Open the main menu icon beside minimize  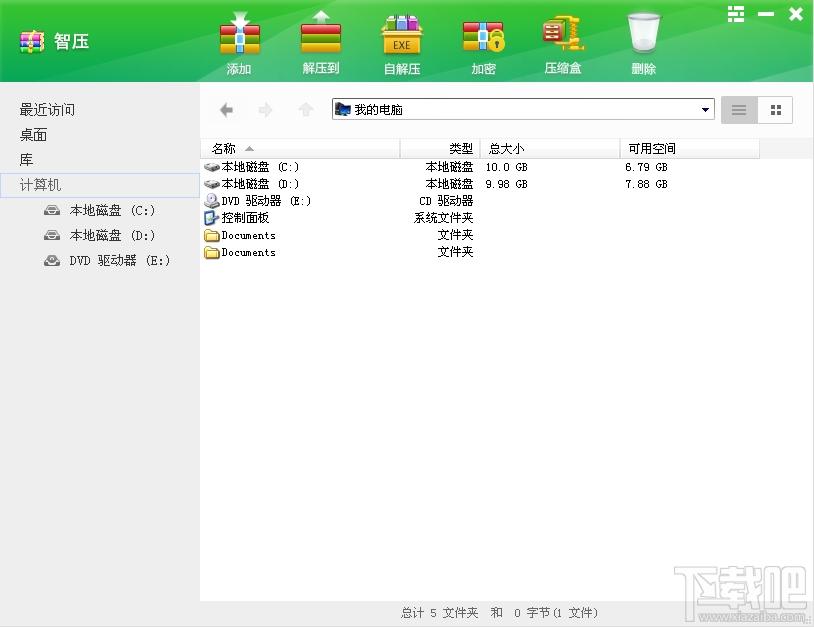[736, 14]
